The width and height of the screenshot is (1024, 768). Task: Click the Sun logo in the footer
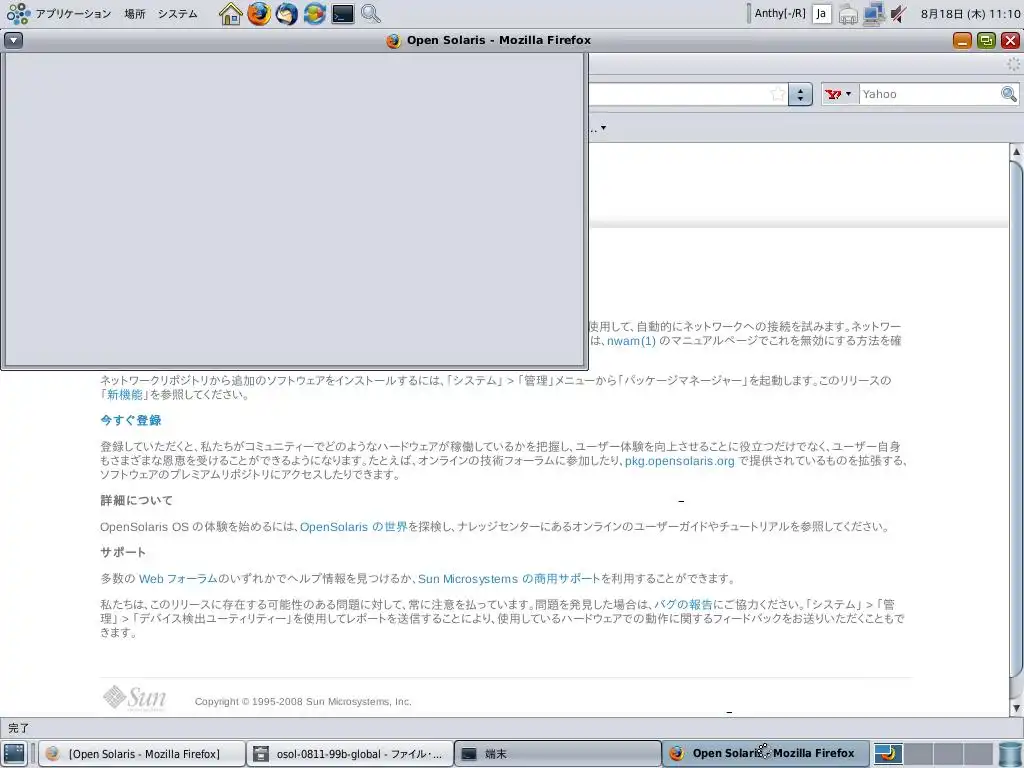pos(135,698)
